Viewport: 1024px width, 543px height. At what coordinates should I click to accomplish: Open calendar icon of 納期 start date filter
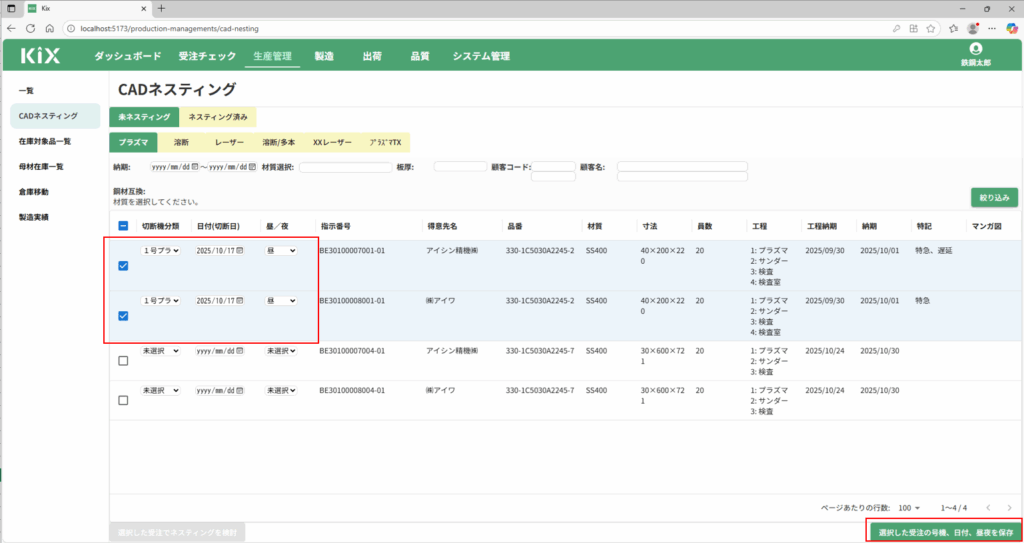[195, 167]
